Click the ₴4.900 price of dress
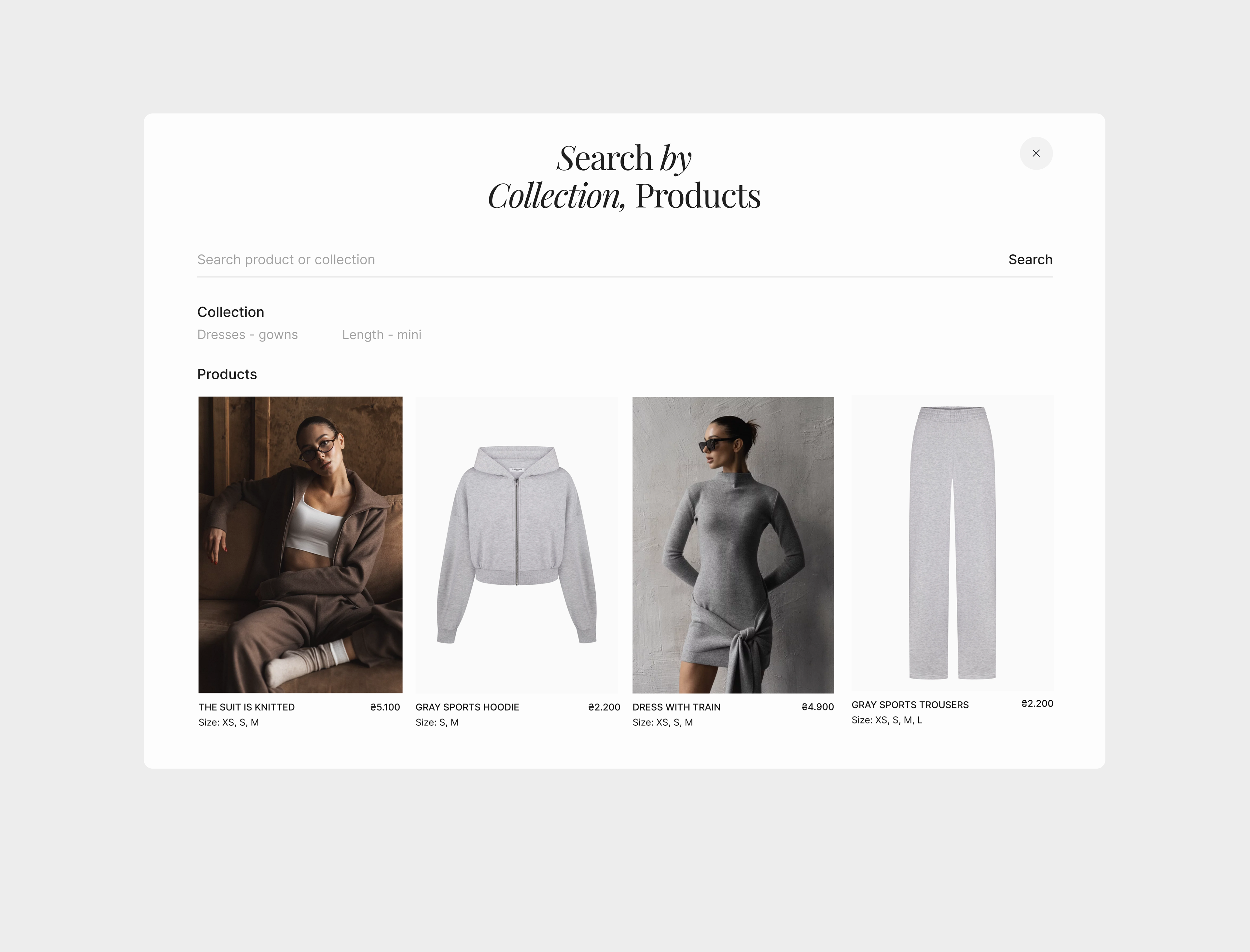This screenshot has height=952, width=1250. [817, 707]
